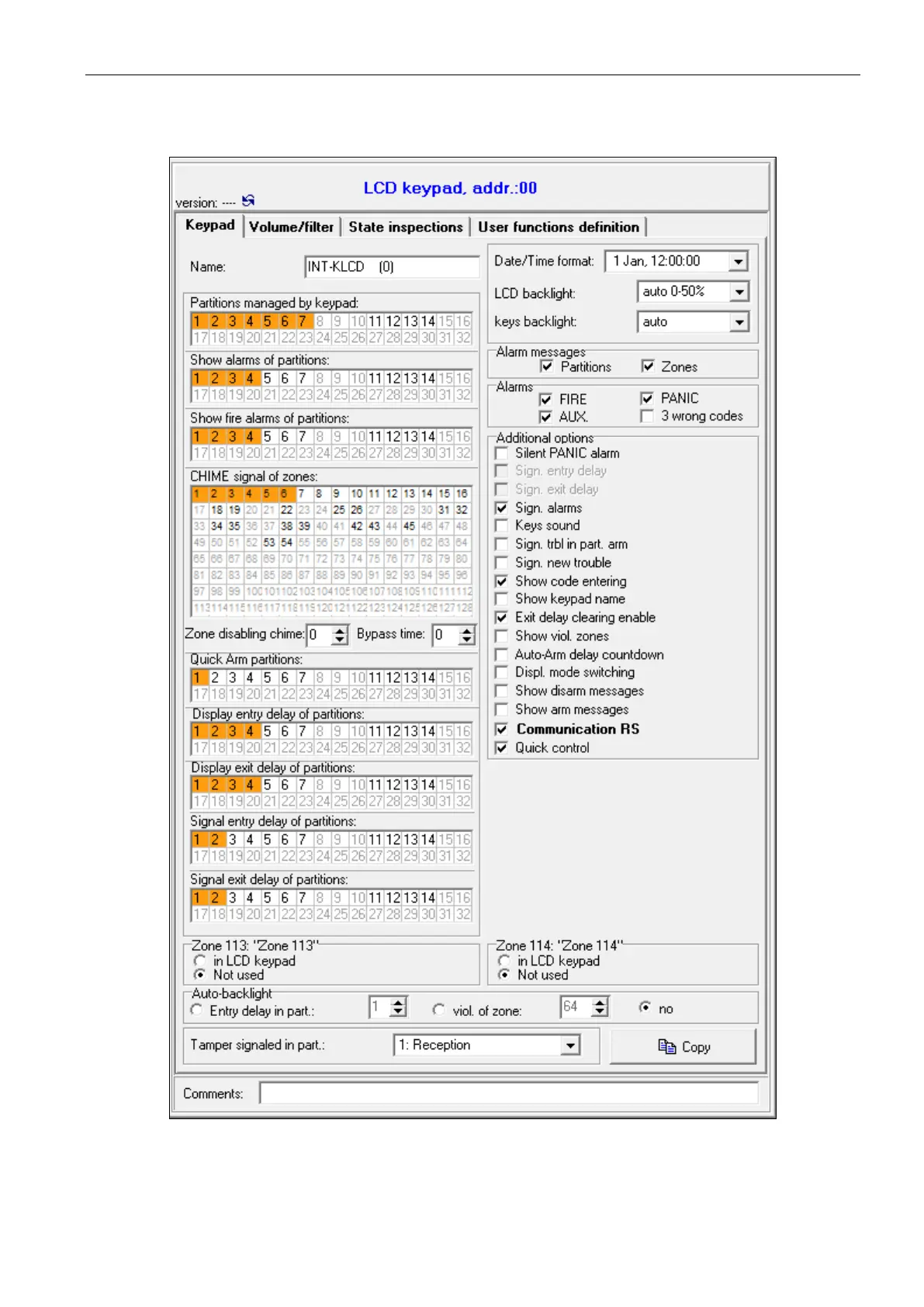The image size is (924, 1307).
Task: Adjust Entry delay partition stepper
Action: click(398, 1007)
